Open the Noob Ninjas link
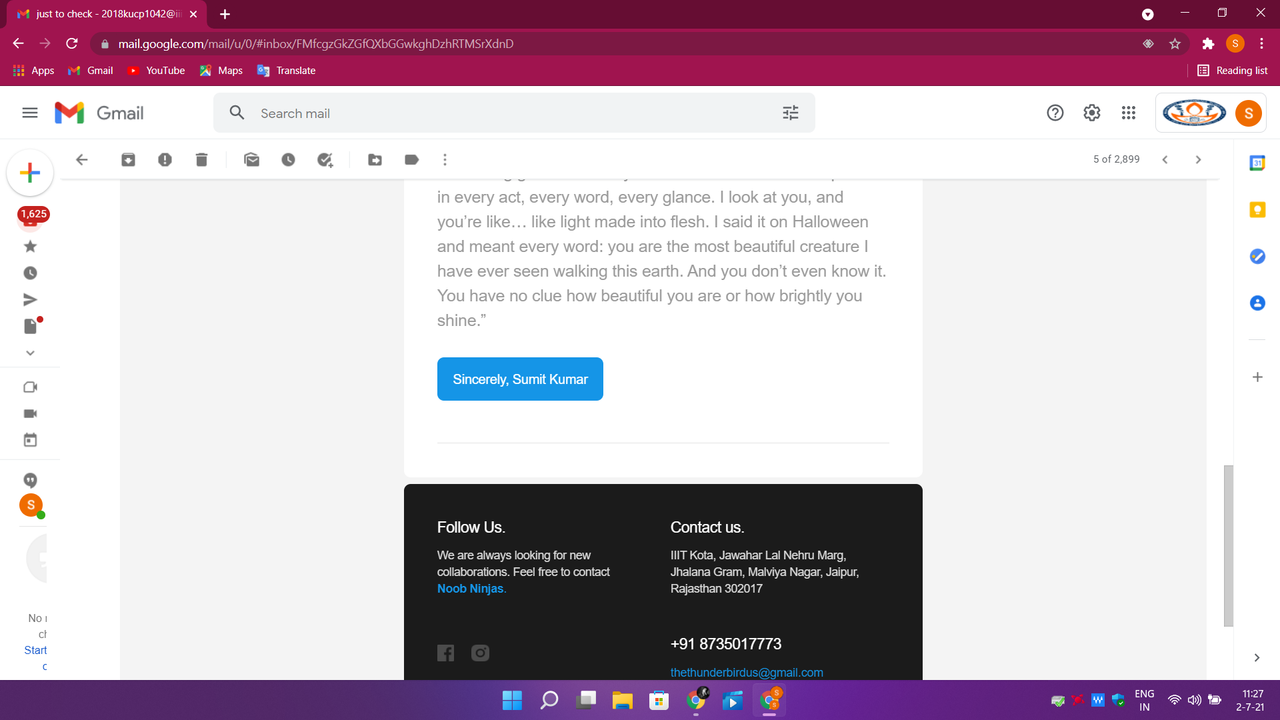Image resolution: width=1280 pixels, height=720 pixels. point(470,588)
